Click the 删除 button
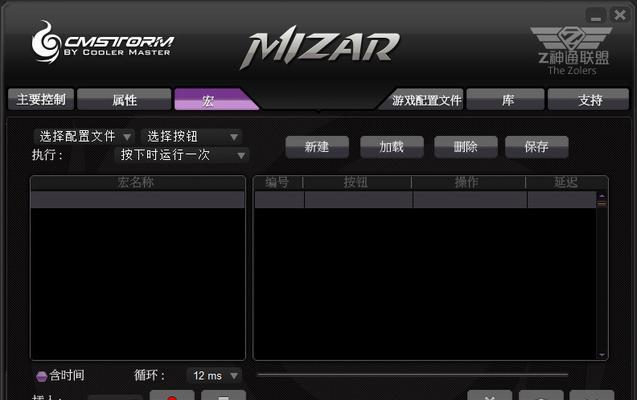This screenshot has height=400, width=637. [x=466, y=147]
